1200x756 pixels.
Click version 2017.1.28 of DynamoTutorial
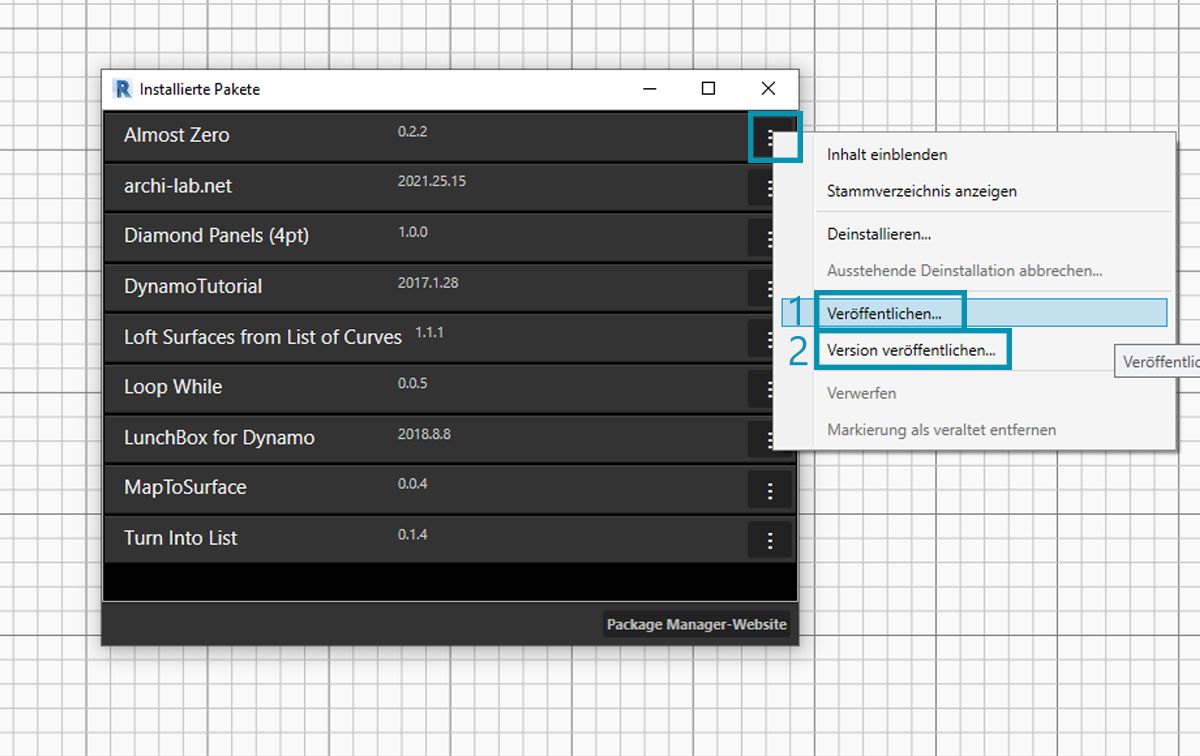coord(428,283)
